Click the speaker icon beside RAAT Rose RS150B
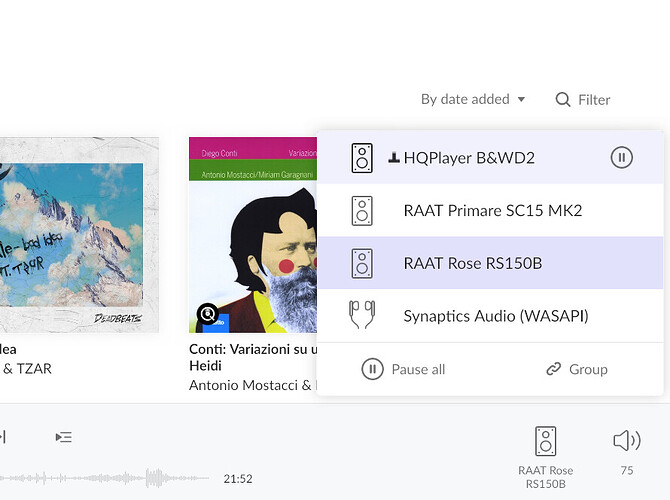This screenshot has height=500, width=670. pos(362,263)
